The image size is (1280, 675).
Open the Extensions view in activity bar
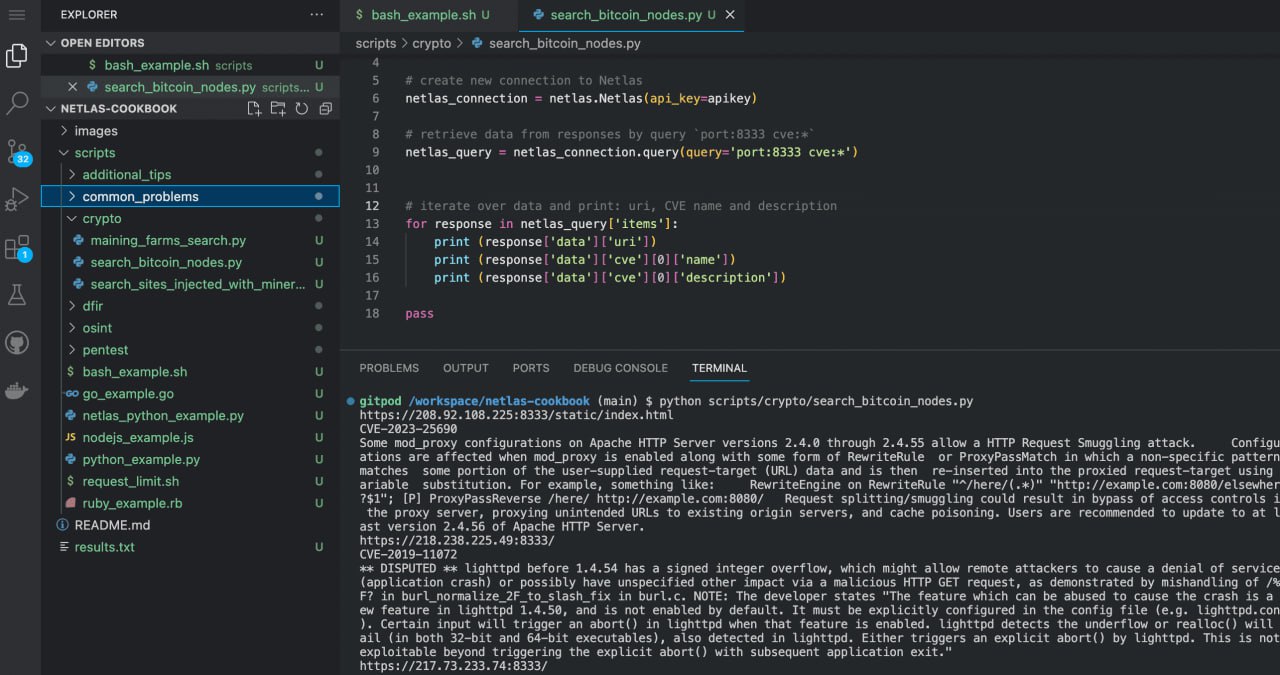pos(17,247)
